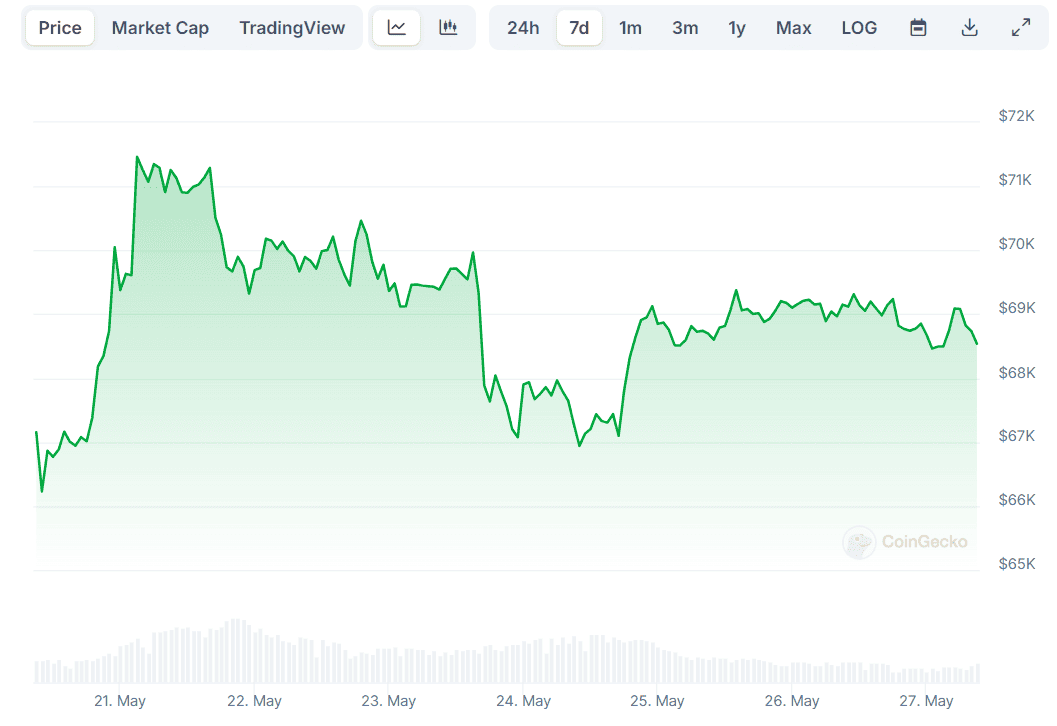
Task: Click the price peak near $71K
Action: coord(137,157)
